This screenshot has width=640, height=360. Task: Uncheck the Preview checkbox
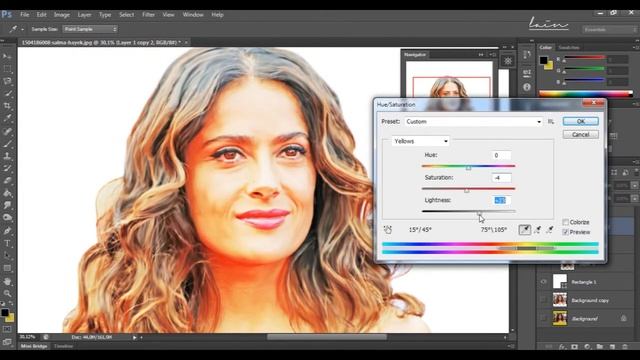pos(565,232)
